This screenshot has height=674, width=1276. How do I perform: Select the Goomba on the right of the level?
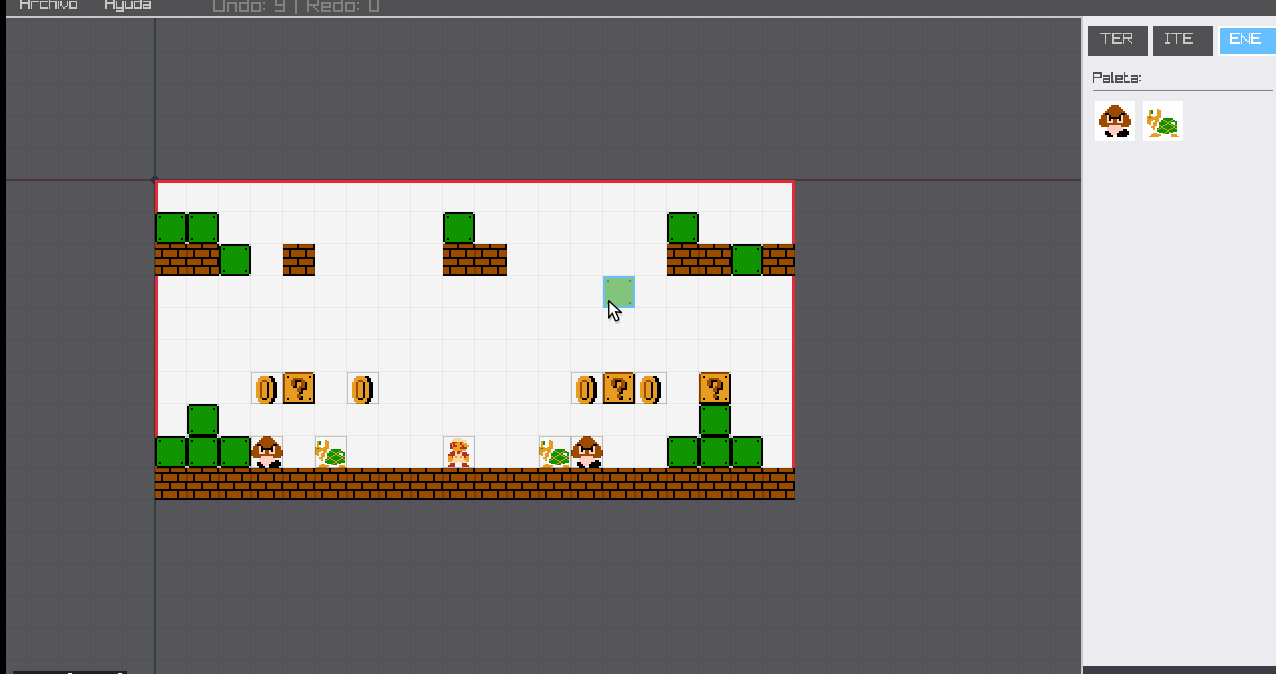[587, 452]
